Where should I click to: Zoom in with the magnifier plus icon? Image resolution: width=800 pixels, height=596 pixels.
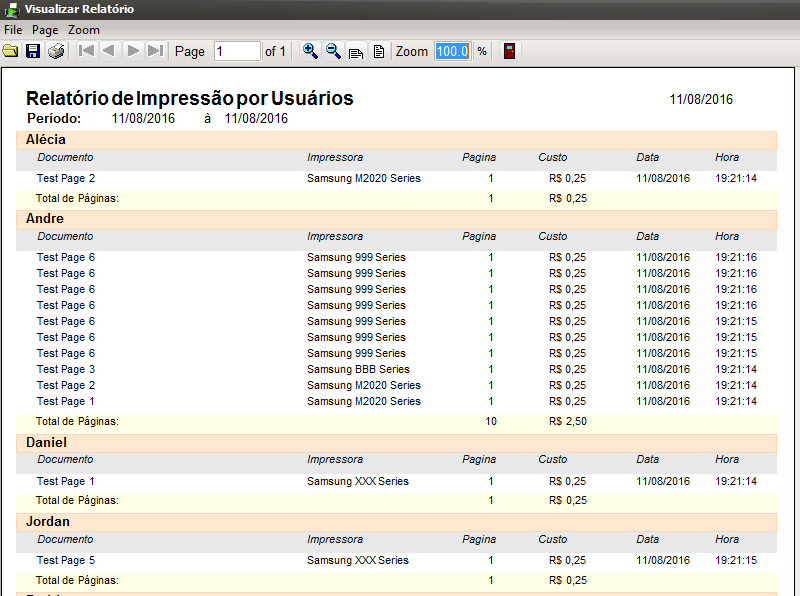[x=310, y=51]
